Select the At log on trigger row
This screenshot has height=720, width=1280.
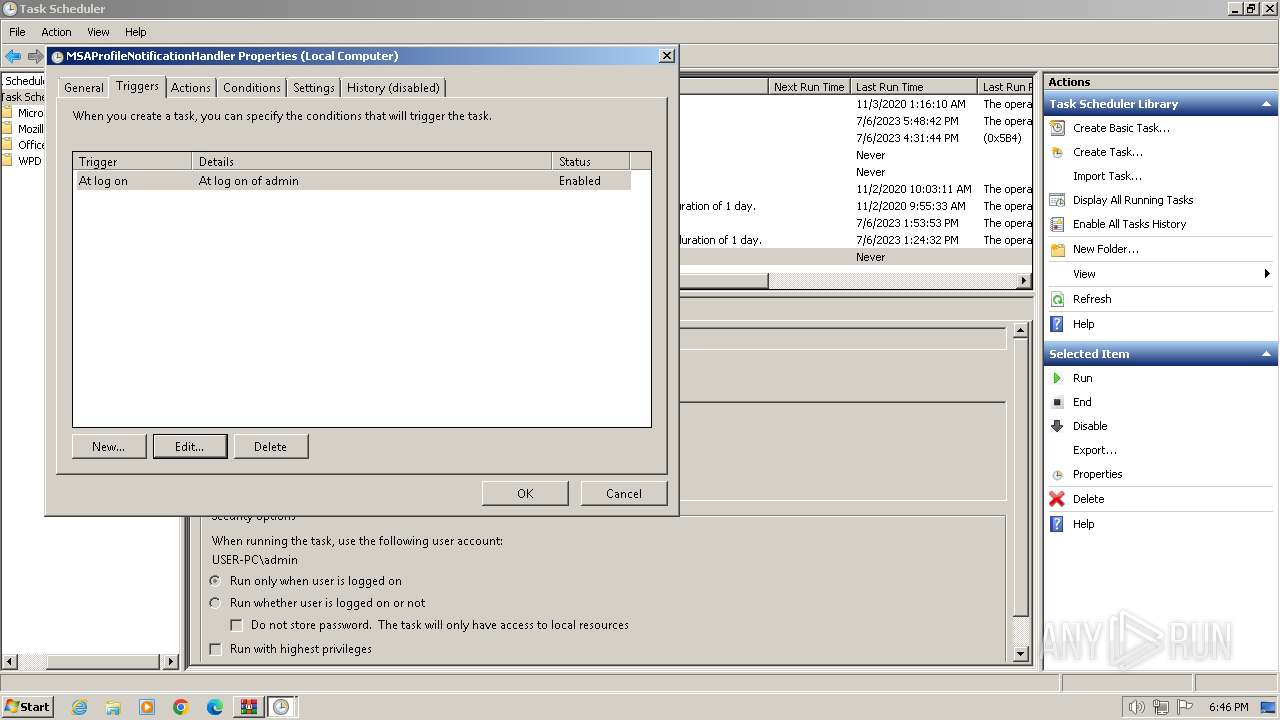[353, 181]
